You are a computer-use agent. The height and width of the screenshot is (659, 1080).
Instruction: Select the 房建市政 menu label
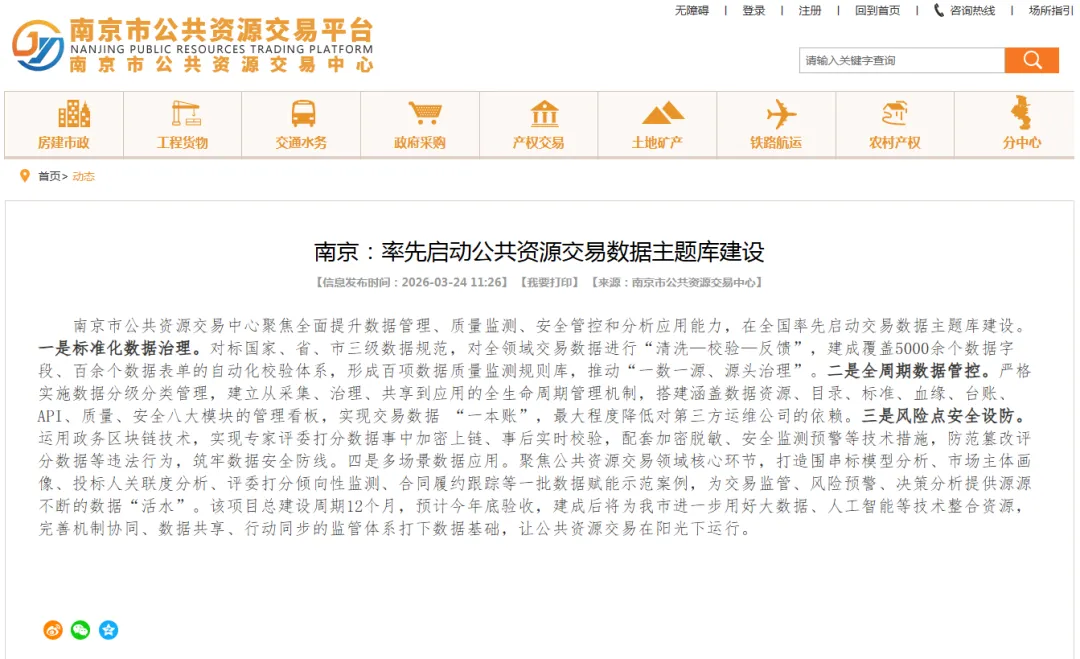pyautogui.click(x=63, y=143)
